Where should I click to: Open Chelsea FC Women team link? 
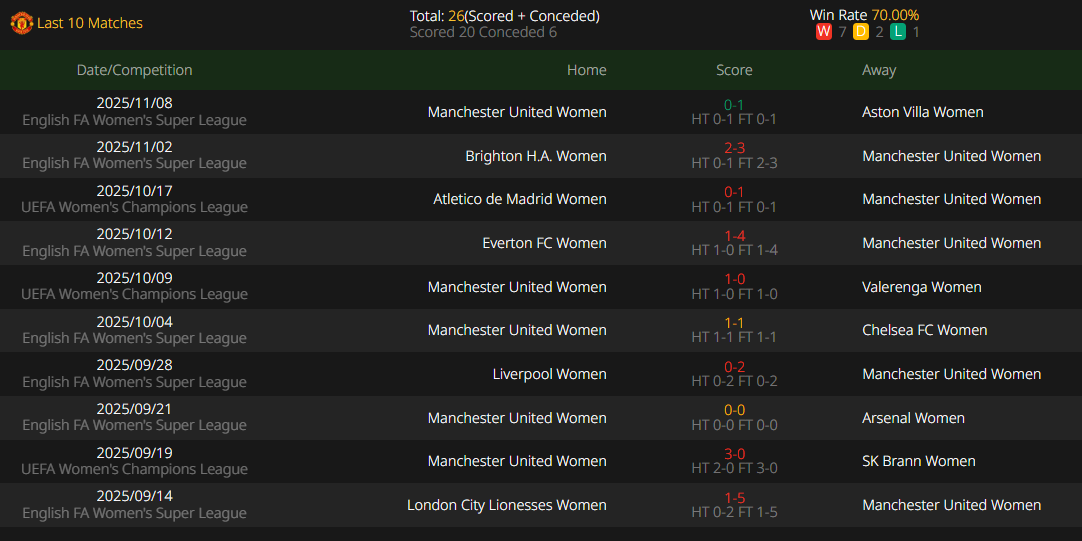[x=924, y=330]
